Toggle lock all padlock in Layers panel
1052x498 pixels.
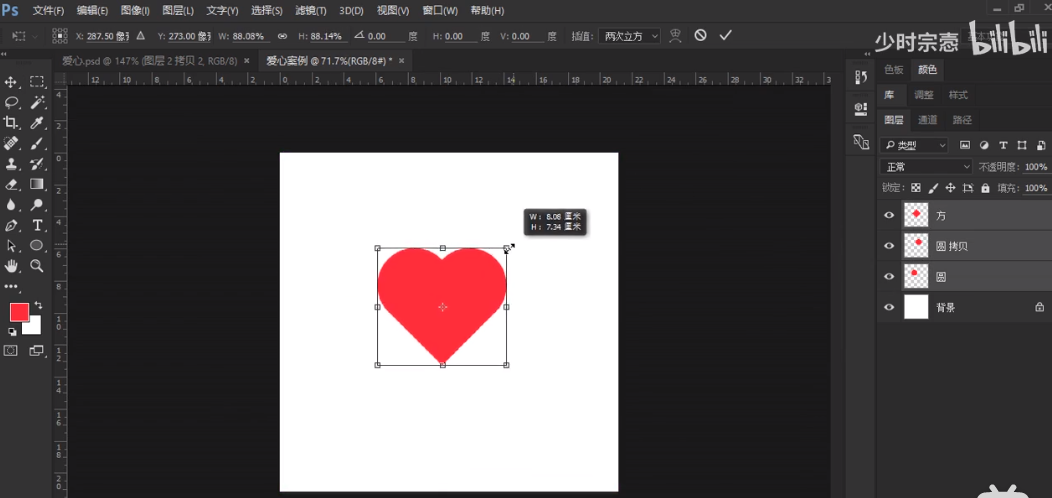click(985, 188)
